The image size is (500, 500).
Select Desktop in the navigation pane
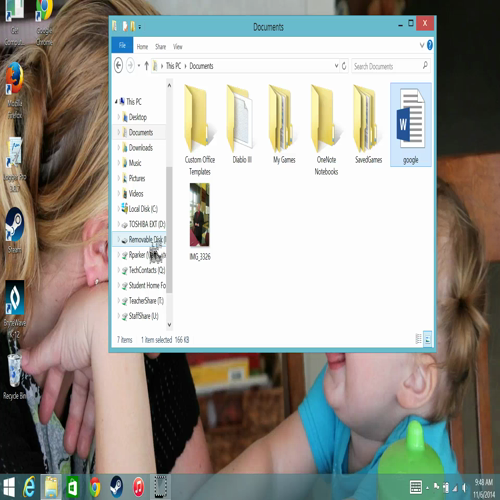(x=138, y=117)
